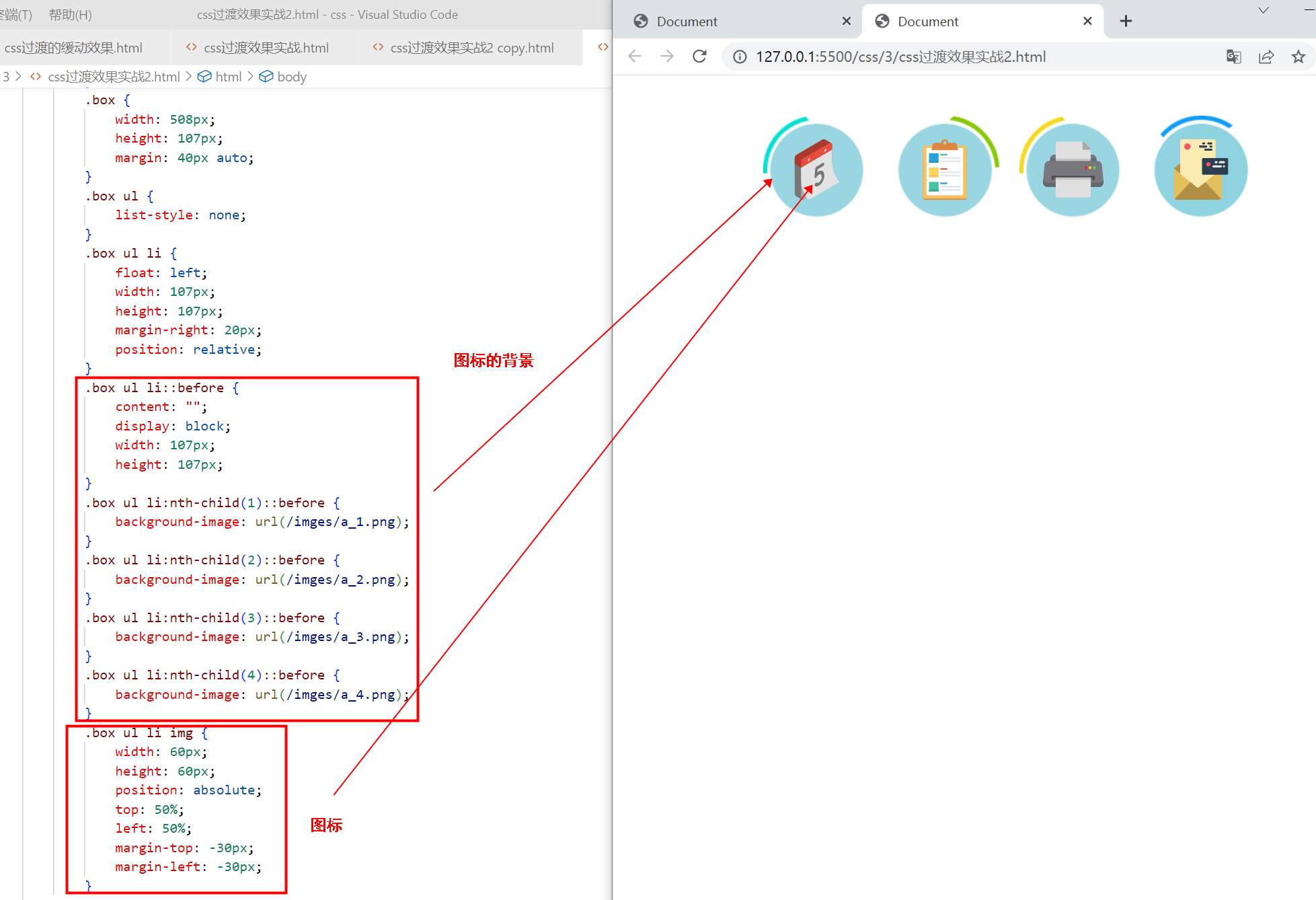Click the a_3.png background-image line
The image size is (1316, 900).
[262, 636]
